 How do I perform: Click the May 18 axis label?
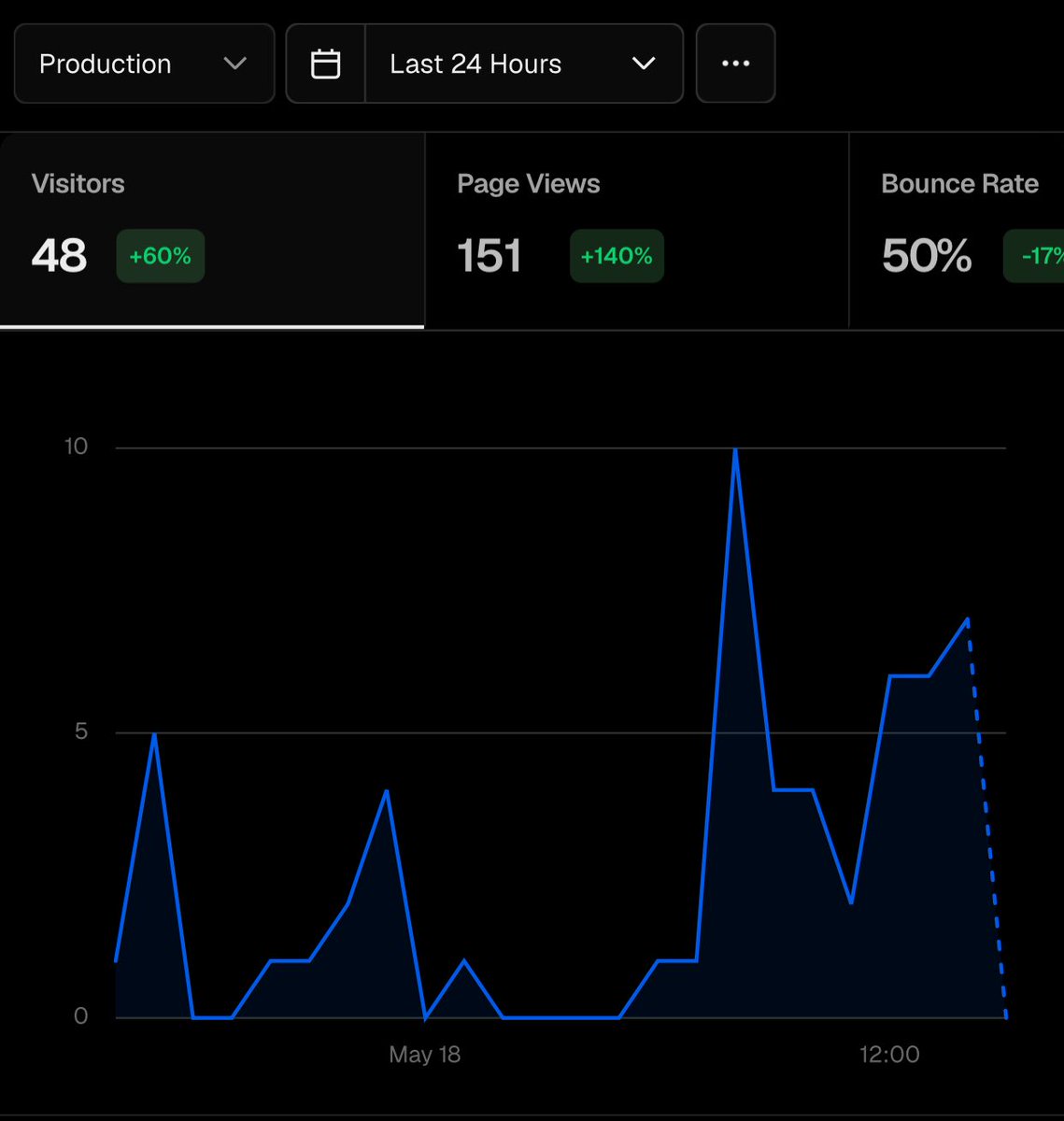pyautogui.click(x=425, y=1055)
